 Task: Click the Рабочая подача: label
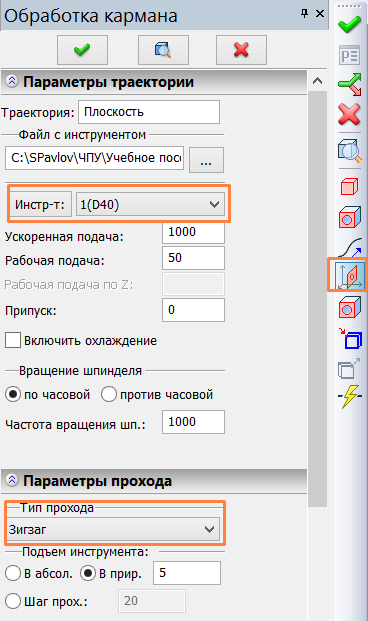(55, 261)
